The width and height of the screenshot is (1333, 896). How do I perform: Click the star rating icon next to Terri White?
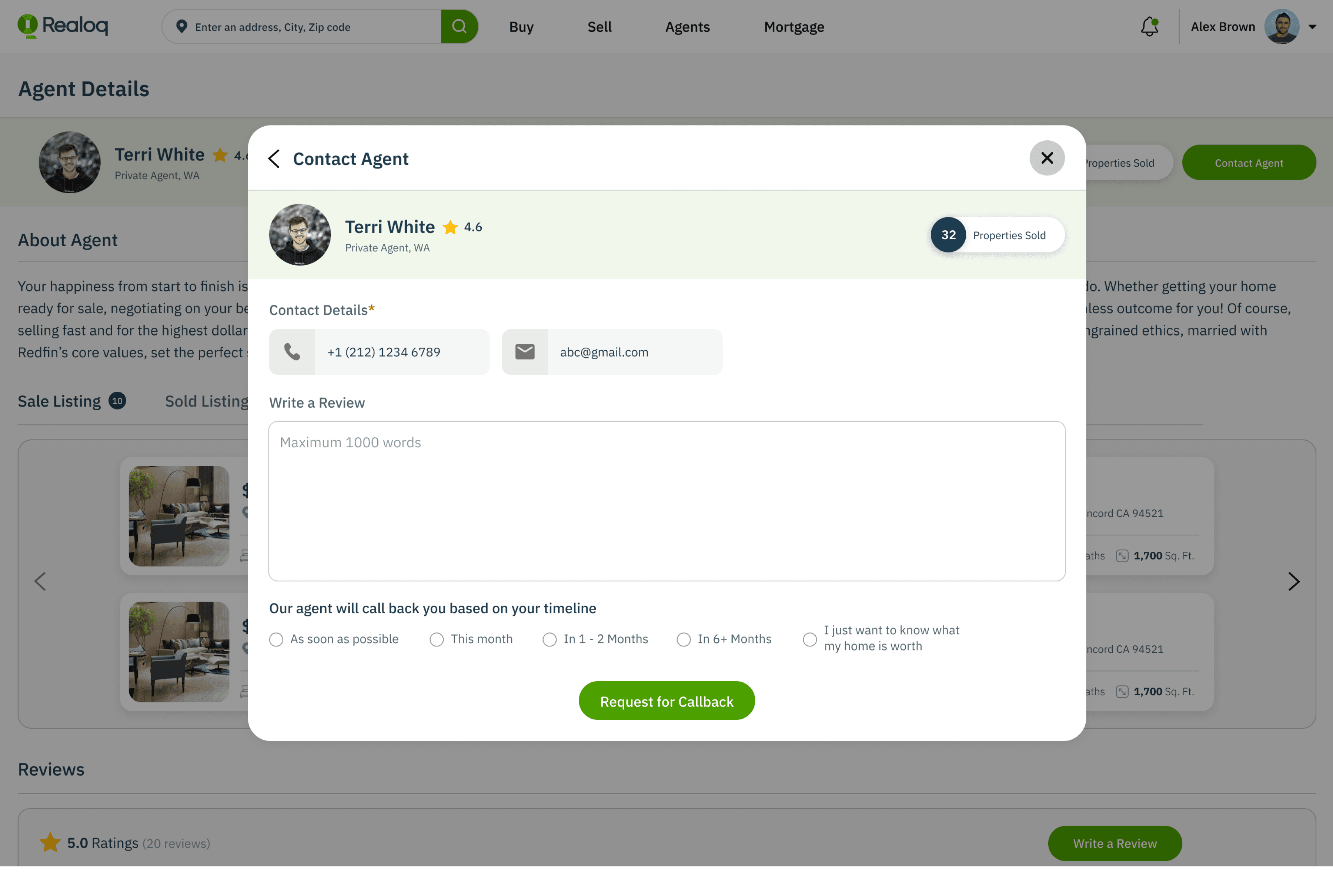(x=450, y=227)
